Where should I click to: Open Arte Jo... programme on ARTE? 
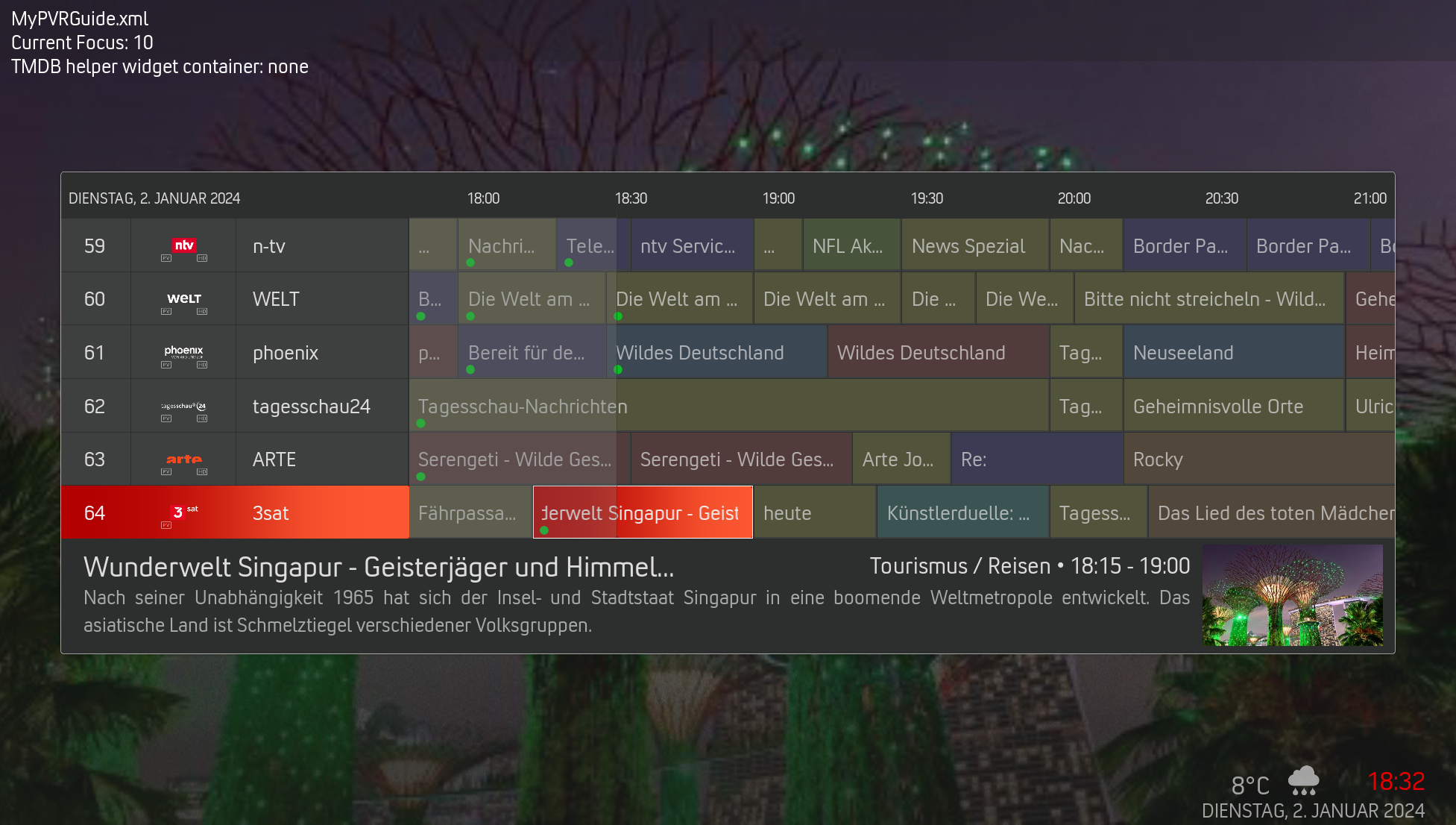(901, 459)
